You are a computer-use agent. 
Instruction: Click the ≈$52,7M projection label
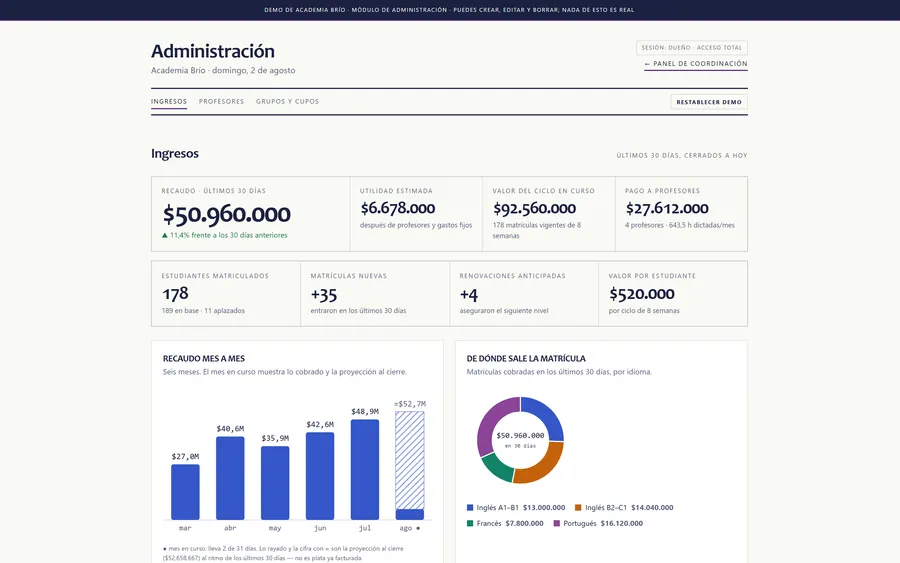tap(410, 404)
